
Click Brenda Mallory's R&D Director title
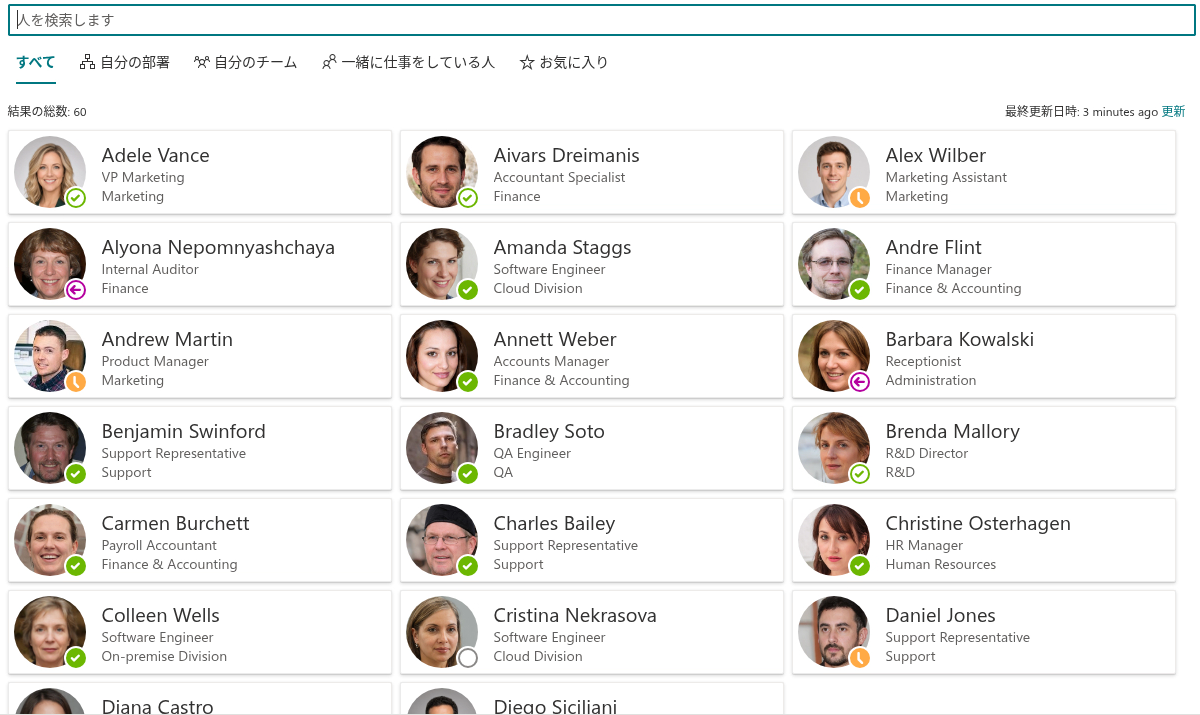coord(927,453)
